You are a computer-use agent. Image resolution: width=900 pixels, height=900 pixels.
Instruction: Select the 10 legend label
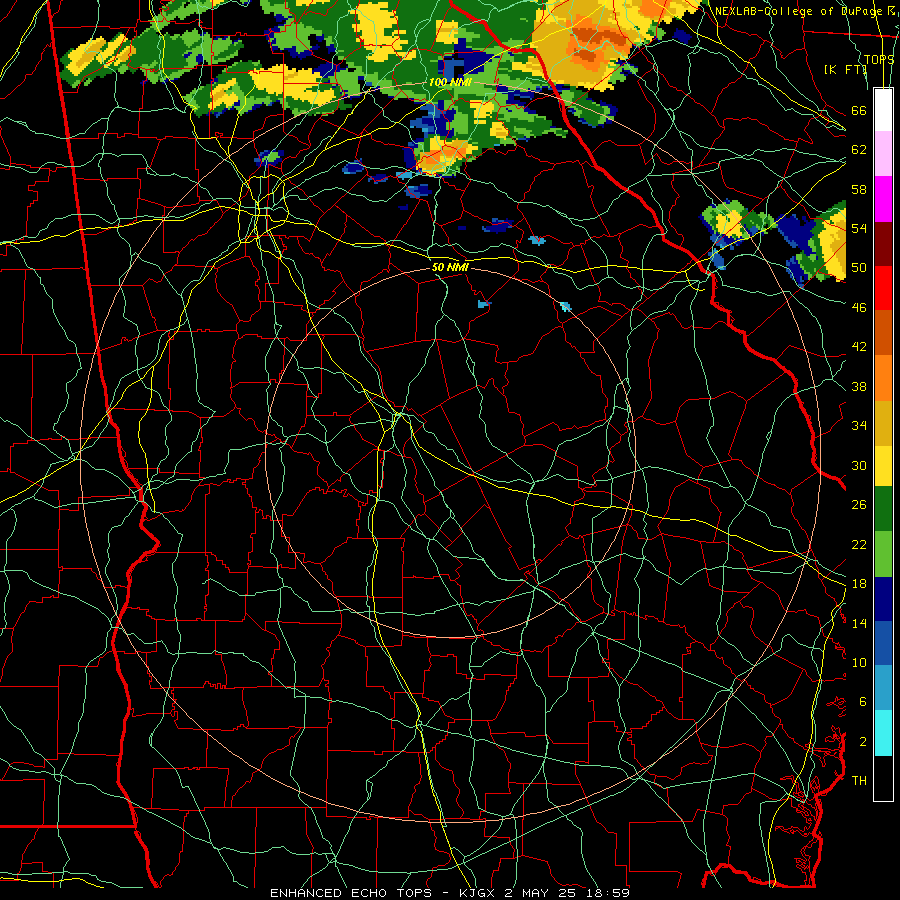point(859,662)
